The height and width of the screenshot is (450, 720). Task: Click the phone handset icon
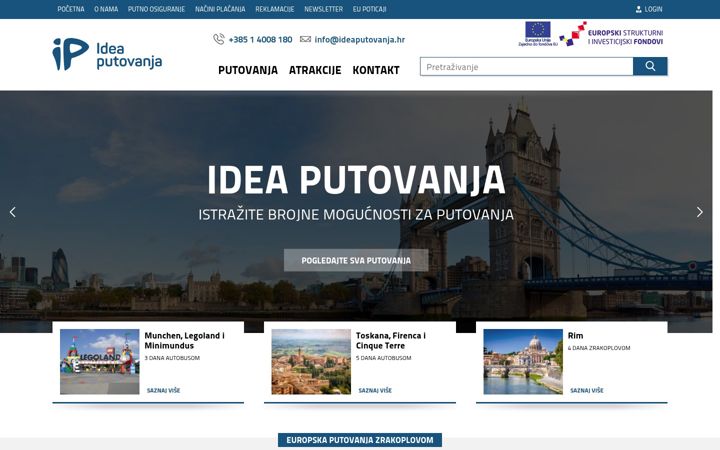pyautogui.click(x=219, y=39)
